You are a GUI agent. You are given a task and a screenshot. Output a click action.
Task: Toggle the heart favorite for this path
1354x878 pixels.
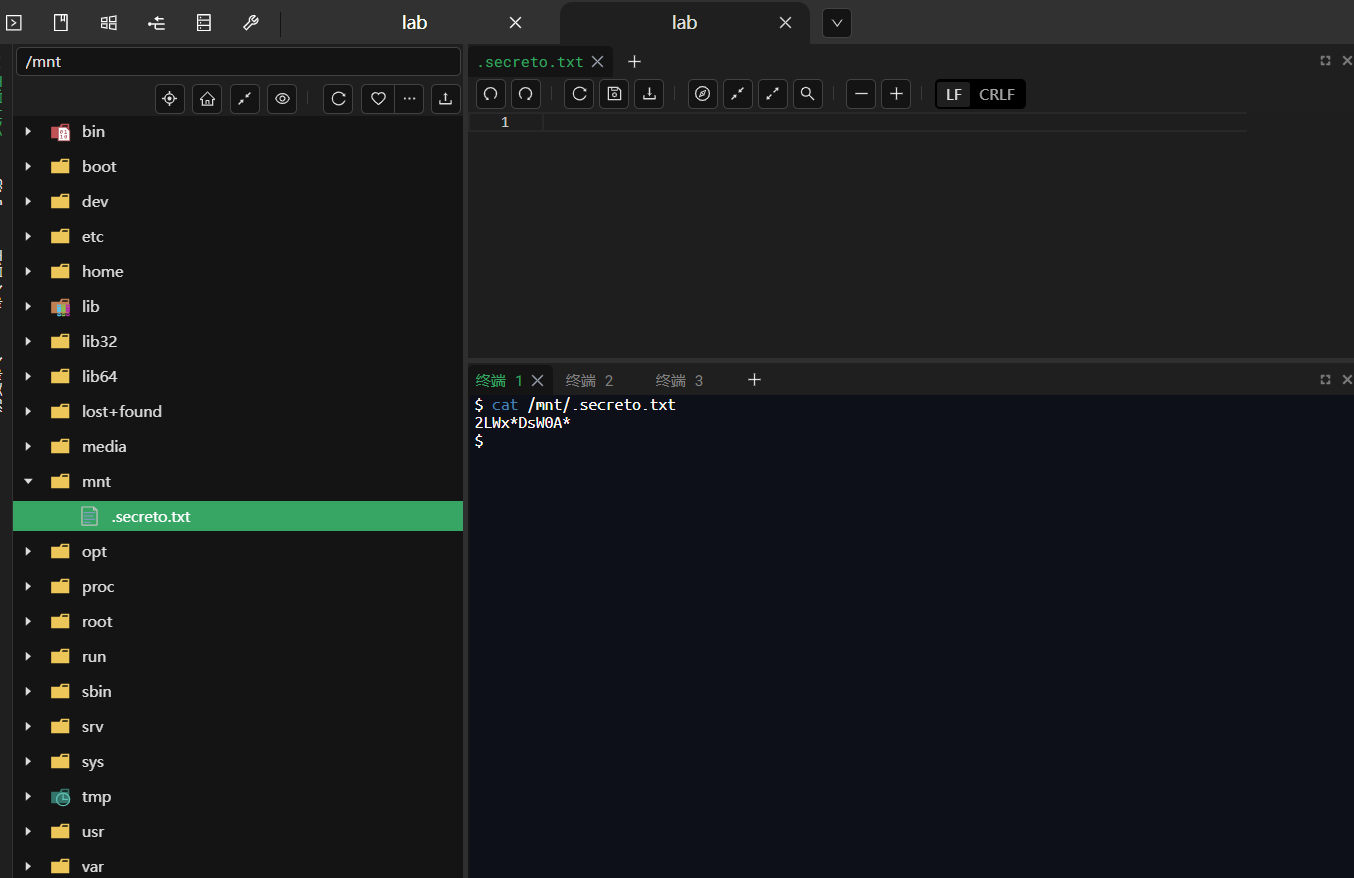pos(378,99)
